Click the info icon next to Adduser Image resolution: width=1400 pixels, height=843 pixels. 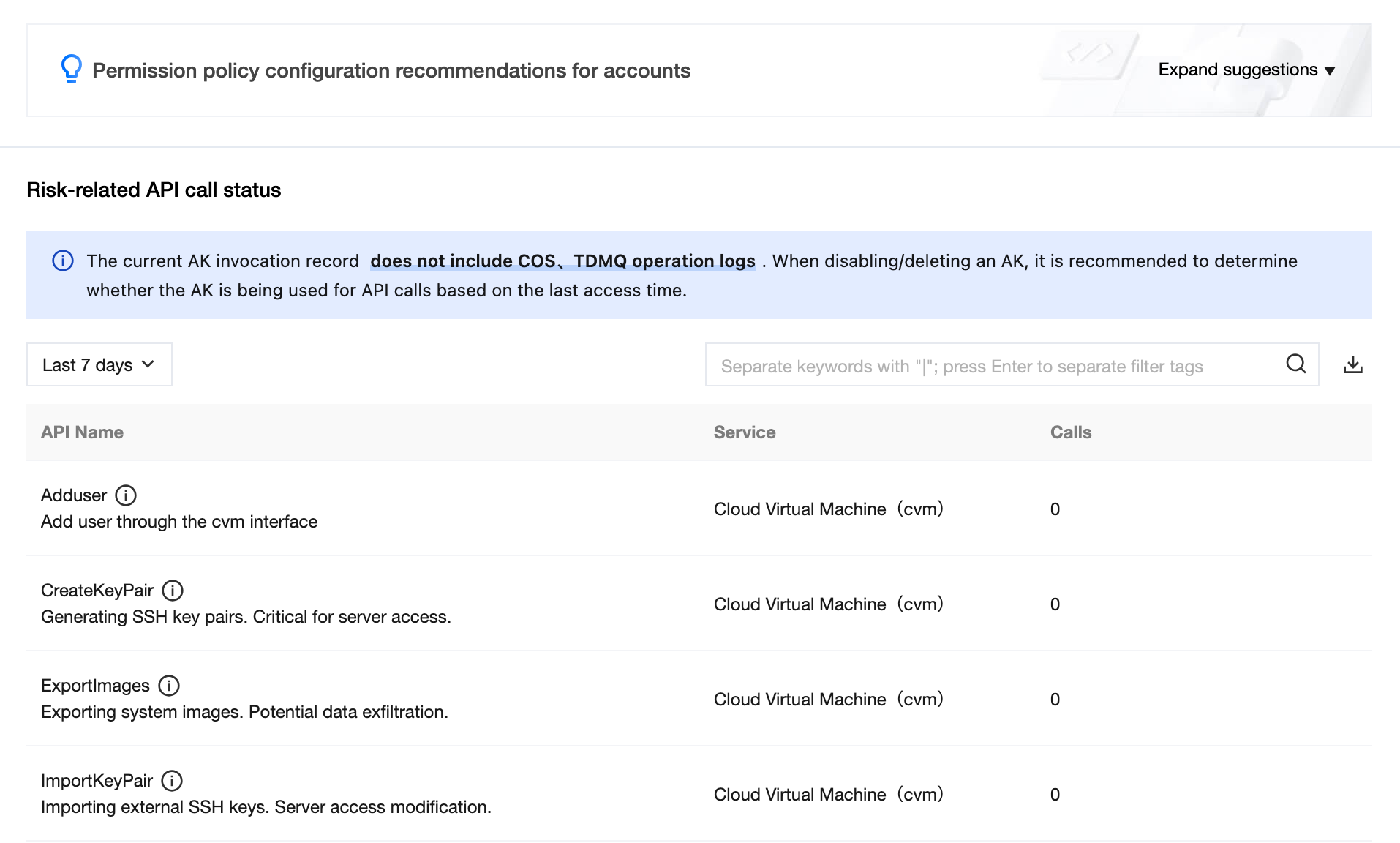[x=126, y=495]
